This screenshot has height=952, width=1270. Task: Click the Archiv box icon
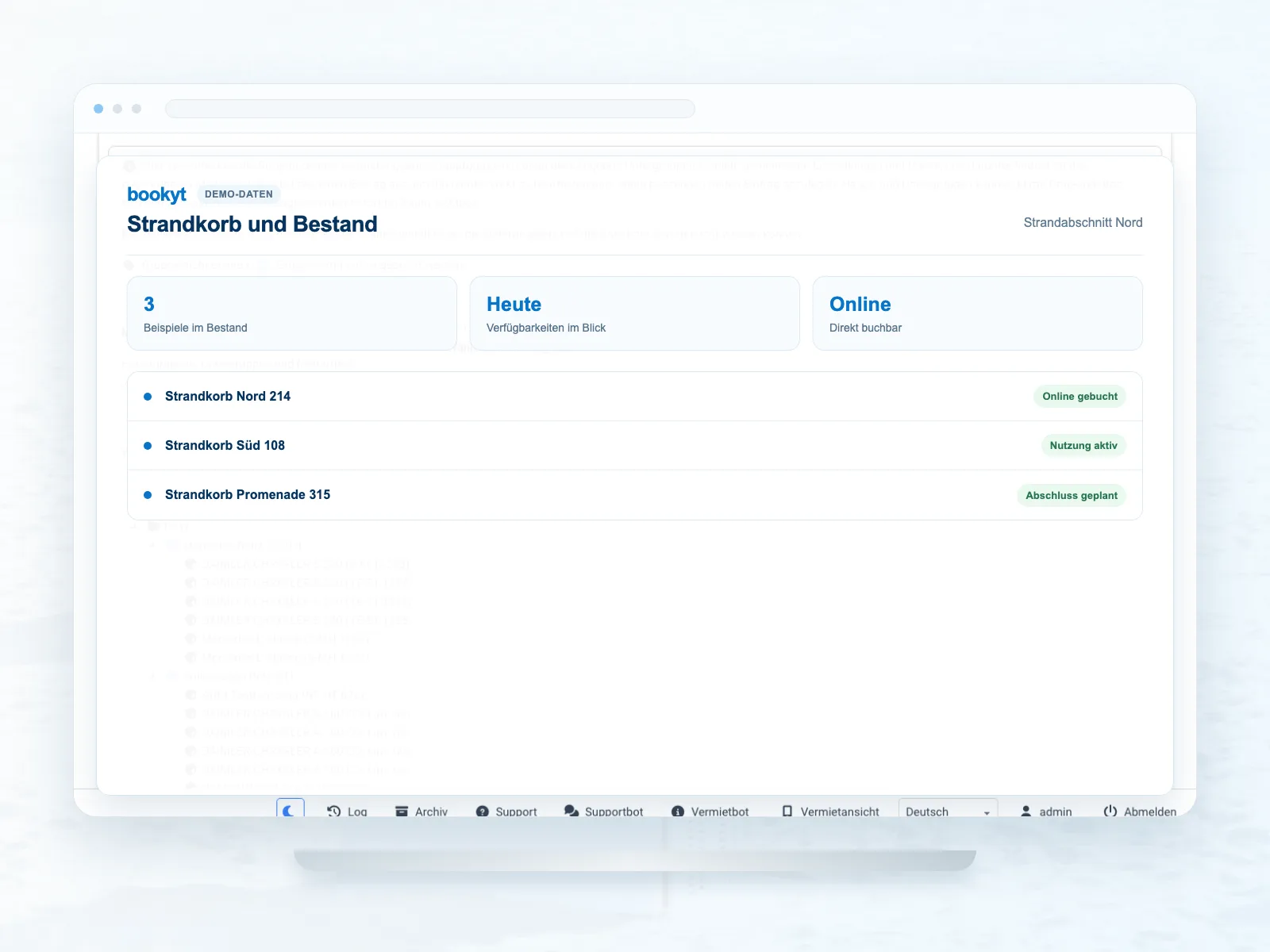[x=402, y=812]
